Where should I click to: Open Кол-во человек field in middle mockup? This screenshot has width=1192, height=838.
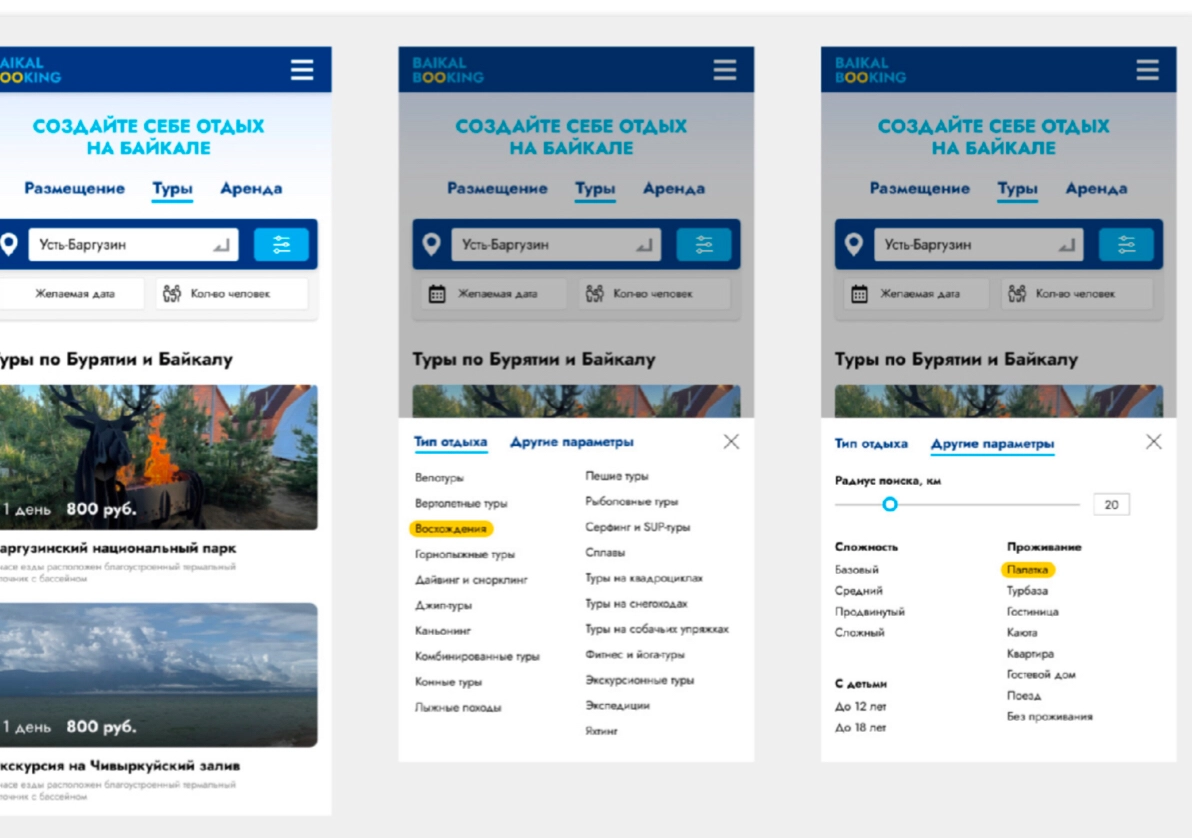655,294
